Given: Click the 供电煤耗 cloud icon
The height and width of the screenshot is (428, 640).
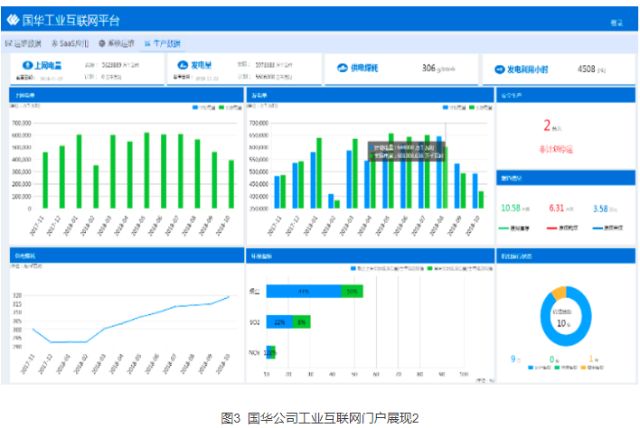Looking at the screenshot, I should coord(342,68).
